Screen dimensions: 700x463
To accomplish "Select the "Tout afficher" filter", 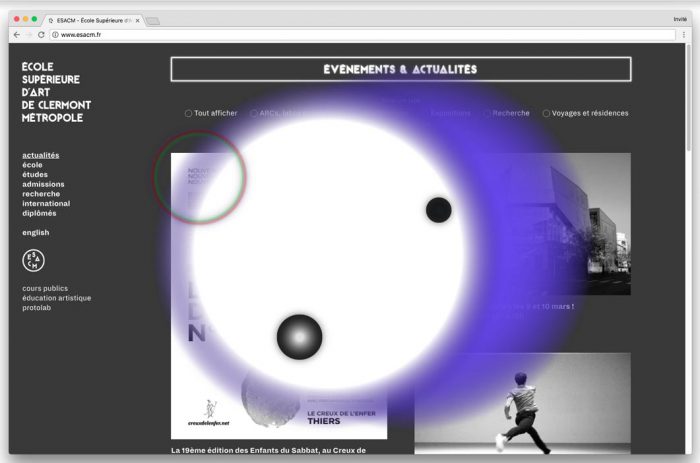I will click(188, 113).
